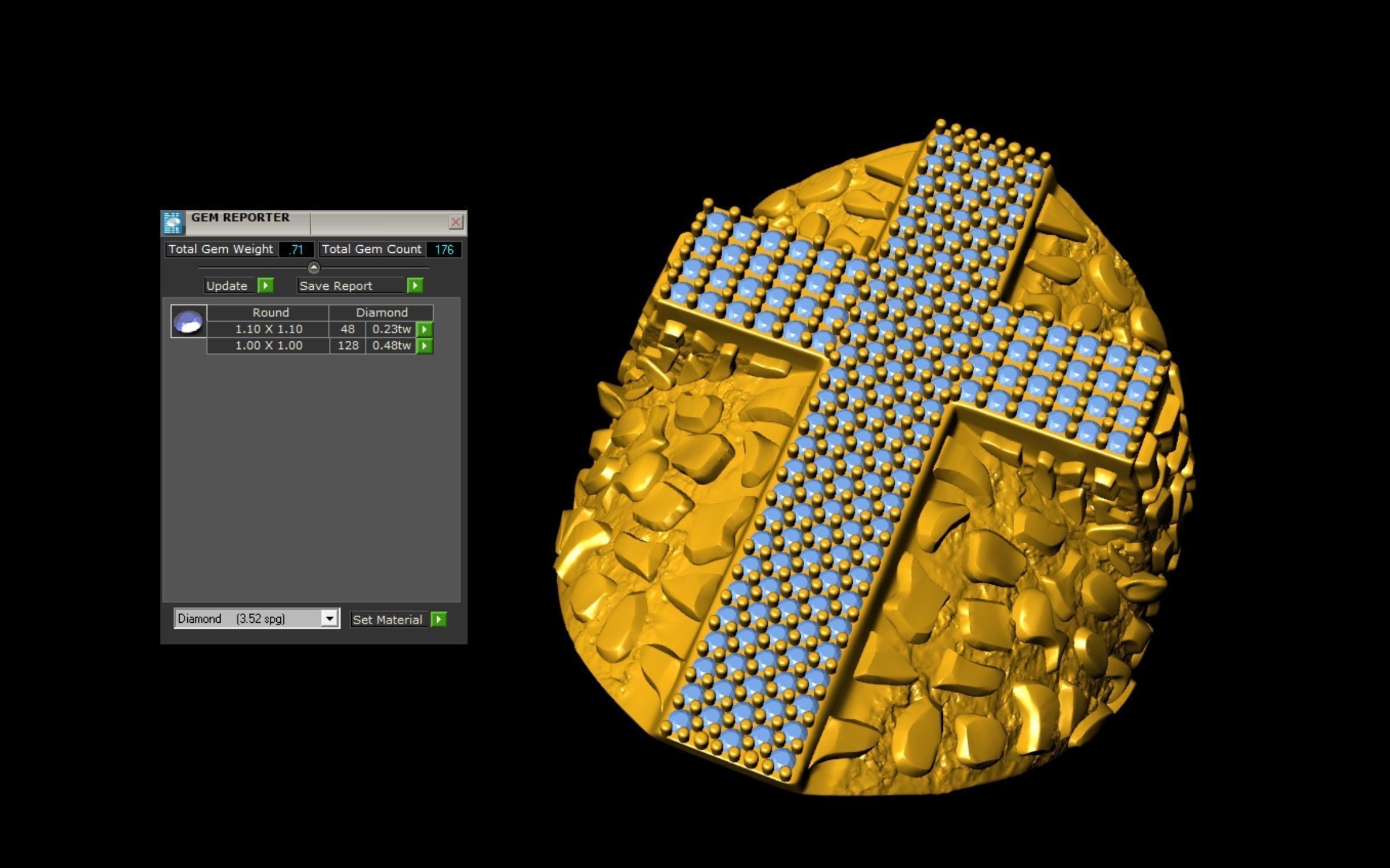Viewport: 1390px width, 868px height.
Task: Click the Save Report button
Action: point(351,286)
